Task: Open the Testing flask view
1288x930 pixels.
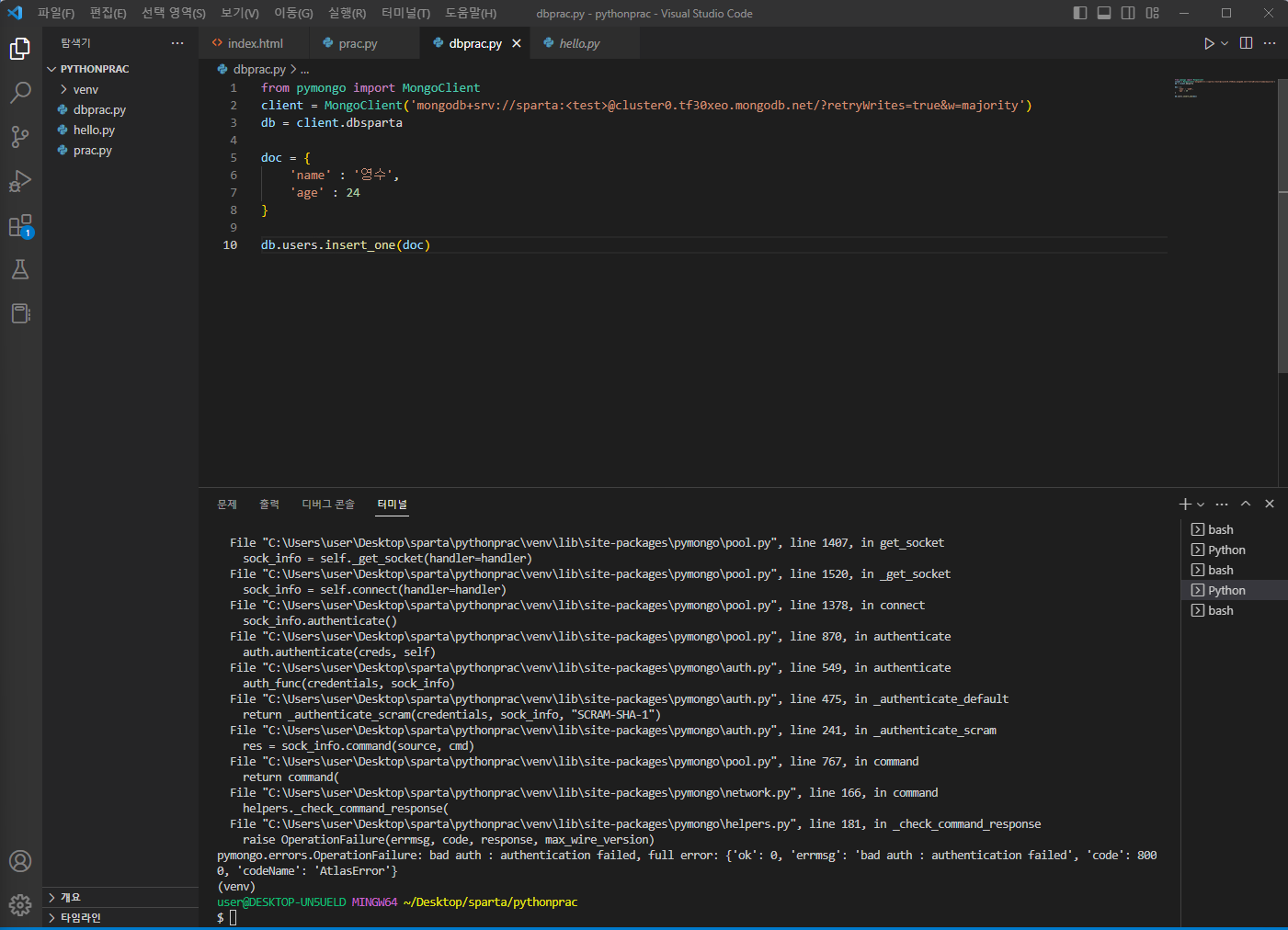Action: click(x=20, y=269)
